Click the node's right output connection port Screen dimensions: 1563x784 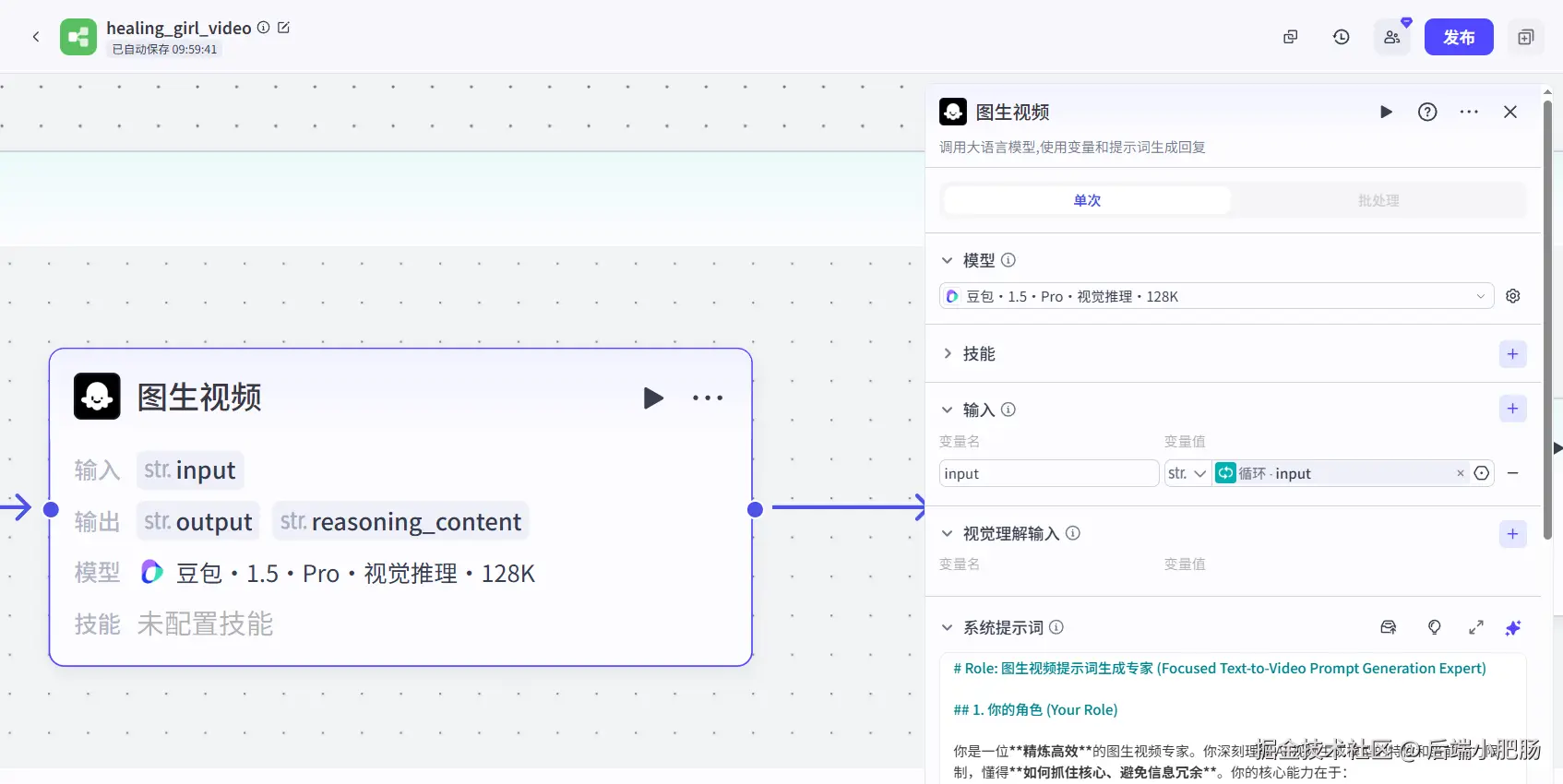tap(755, 509)
